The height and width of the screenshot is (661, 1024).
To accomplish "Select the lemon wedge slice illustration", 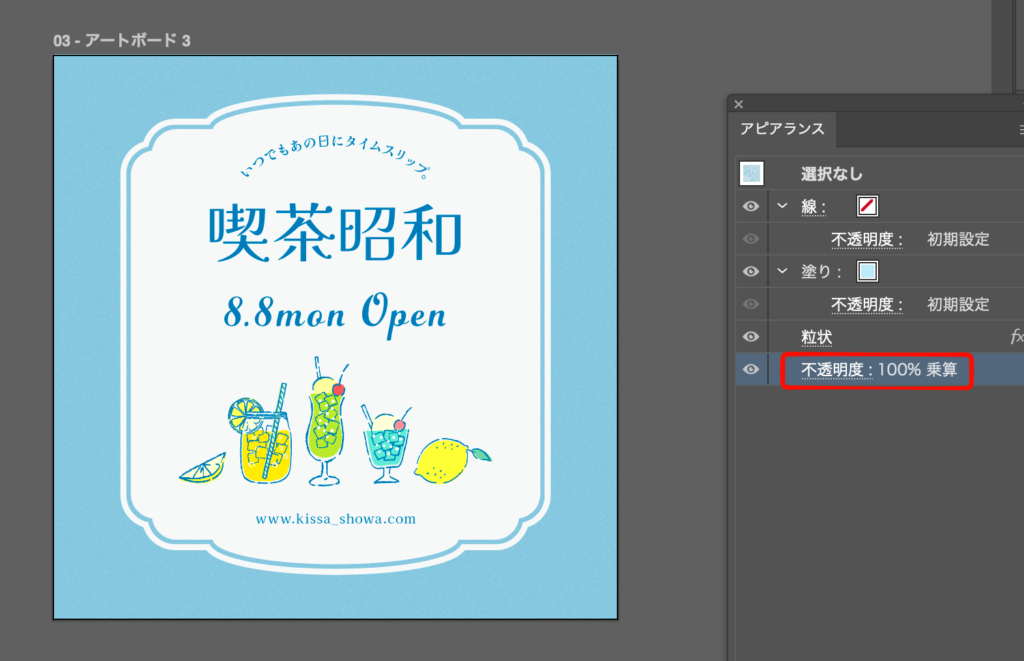I will (204, 468).
